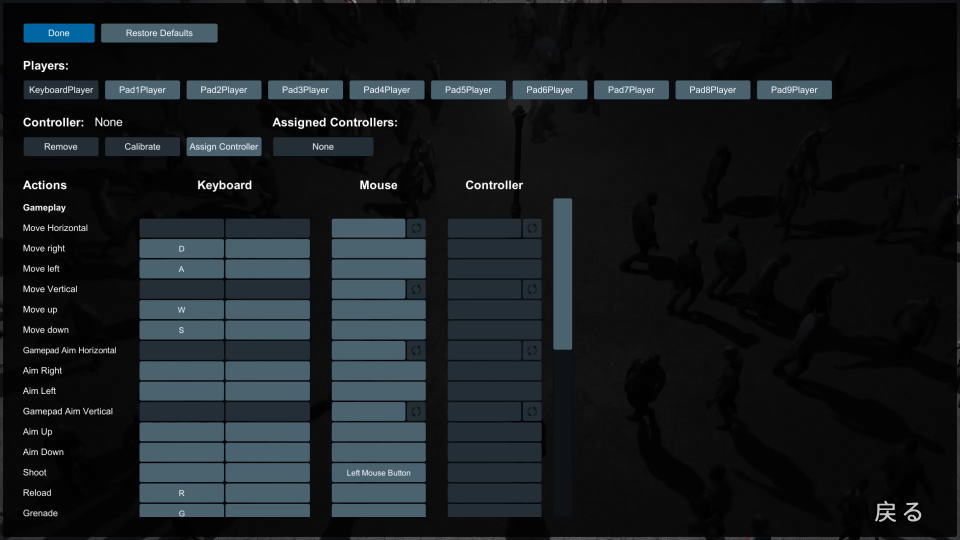
Task: Toggle invert icon on Move Horizontal controller axis
Action: 532,228
